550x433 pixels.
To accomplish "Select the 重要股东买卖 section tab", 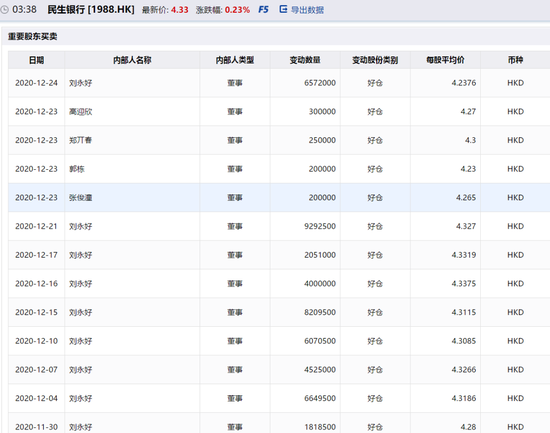I will tap(32, 36).
